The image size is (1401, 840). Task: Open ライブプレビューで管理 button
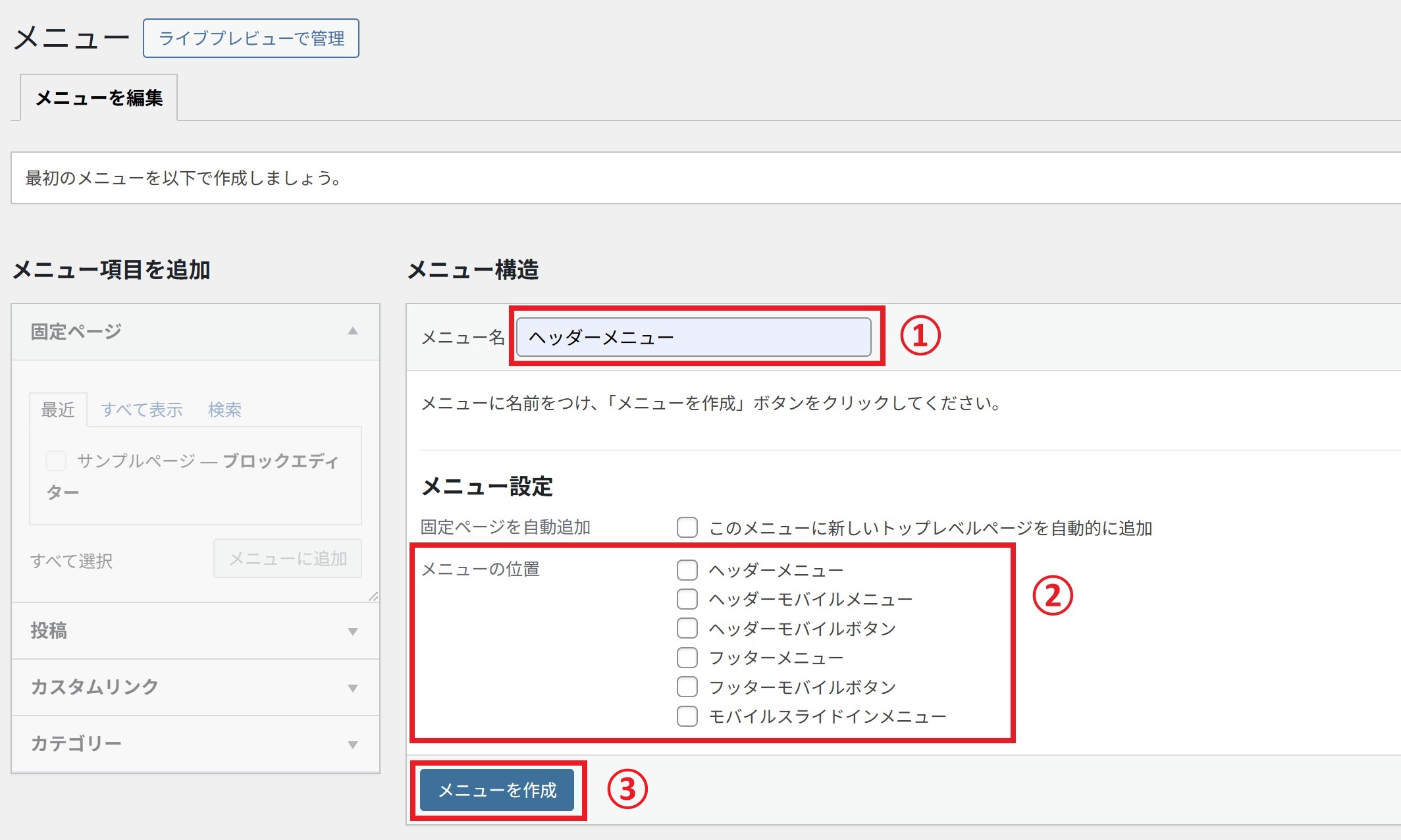(x=251, y=38)
